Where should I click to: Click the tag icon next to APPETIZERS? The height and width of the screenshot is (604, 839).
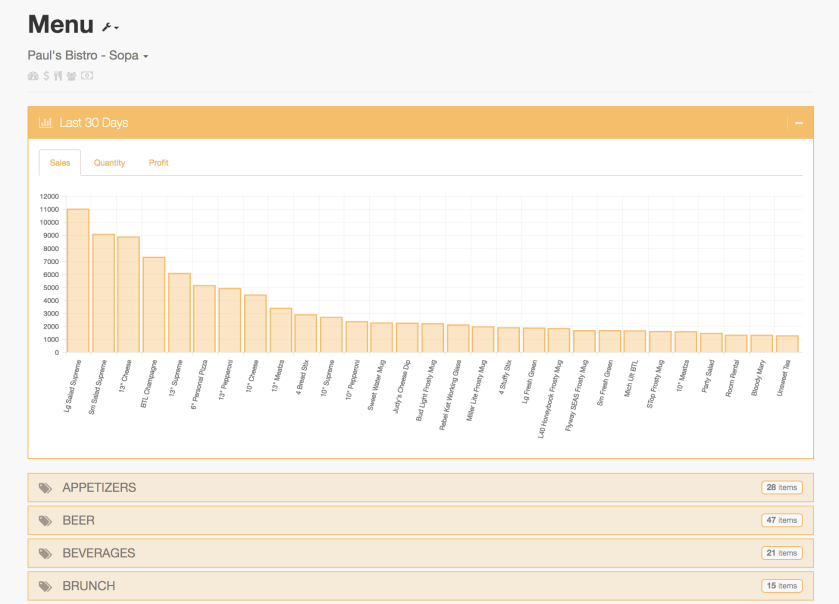click(x=45, y=488)
